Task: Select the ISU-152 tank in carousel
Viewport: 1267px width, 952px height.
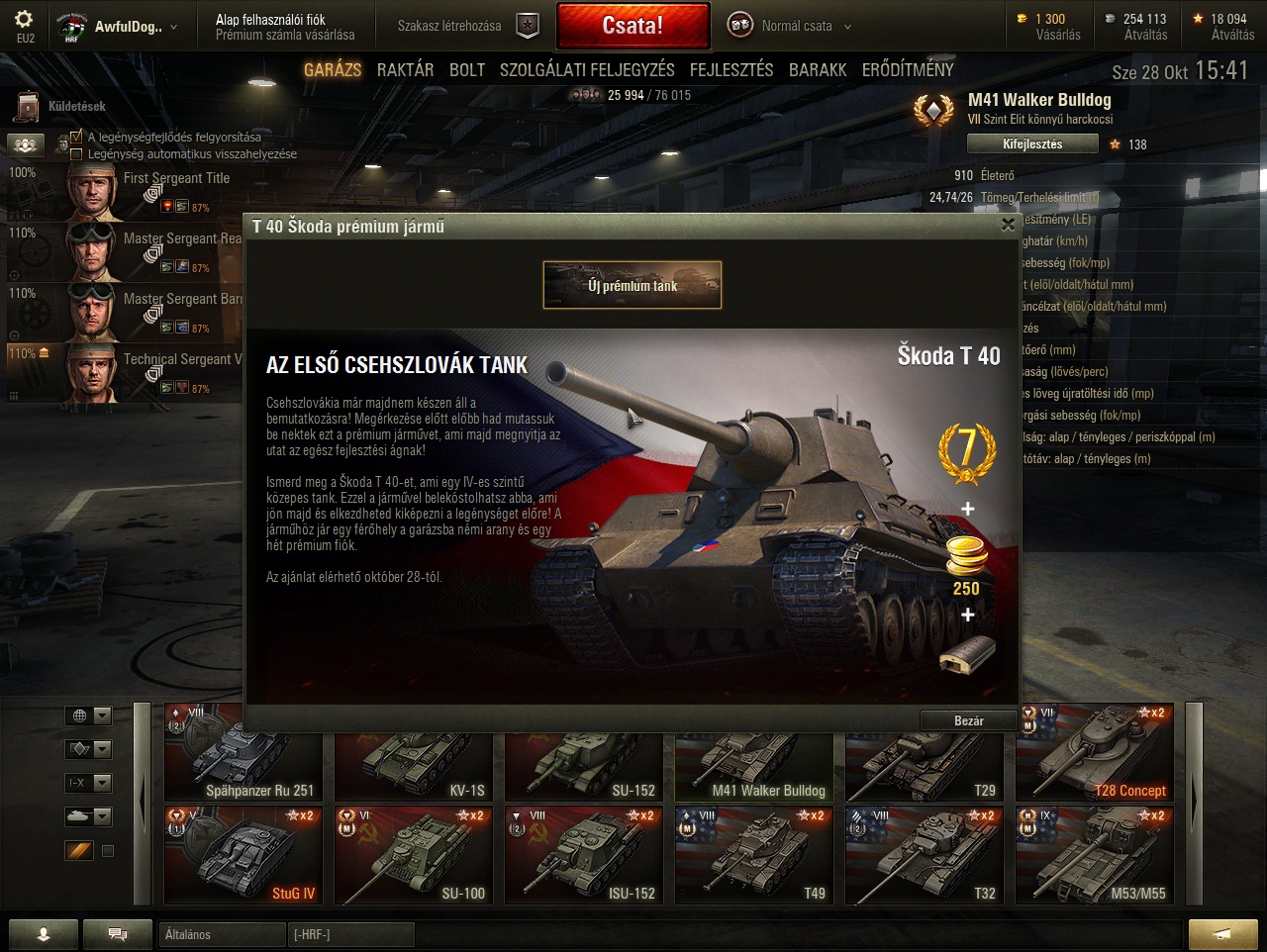Action: coord(583,855)
